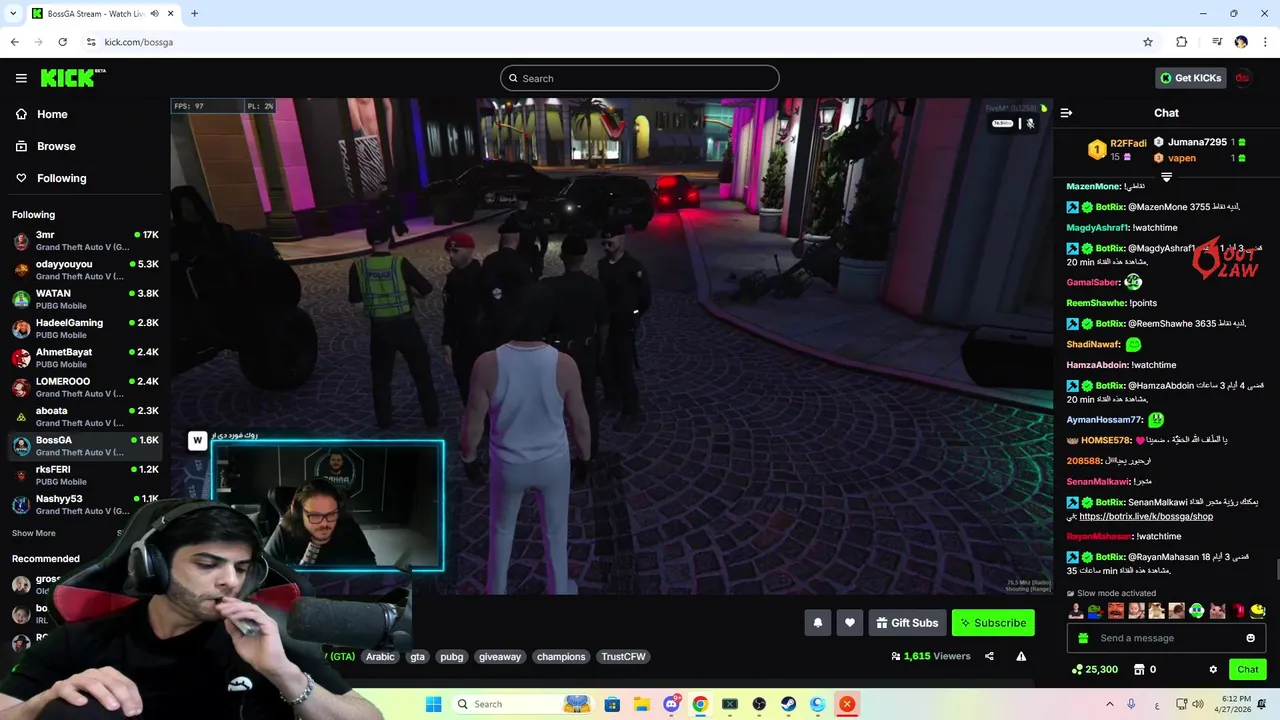Click the champions tag

(561, 657)
